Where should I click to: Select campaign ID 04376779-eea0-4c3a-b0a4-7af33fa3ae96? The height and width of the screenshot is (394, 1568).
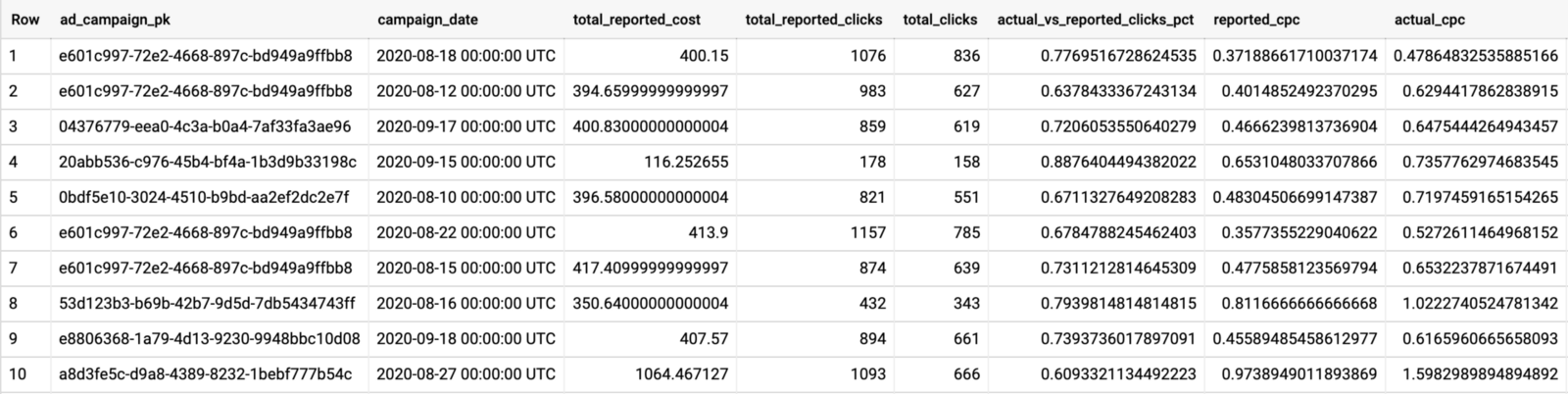(x=205, y=126)
